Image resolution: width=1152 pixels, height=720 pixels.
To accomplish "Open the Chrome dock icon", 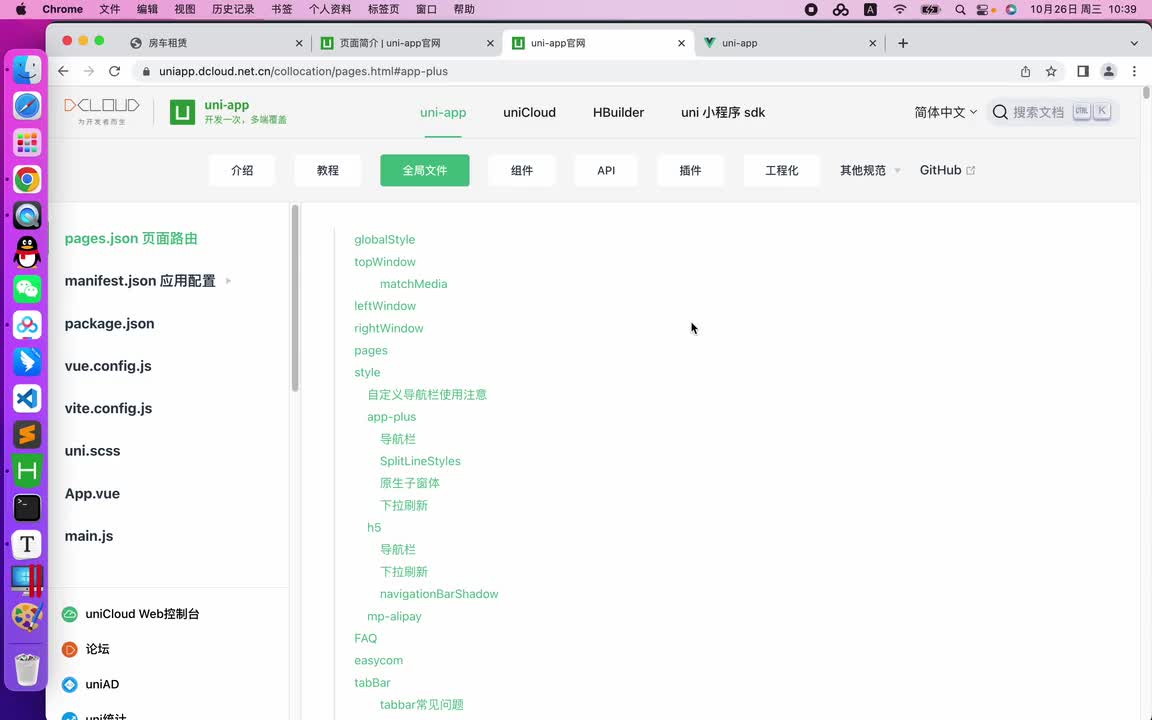I will click(27, 179).
